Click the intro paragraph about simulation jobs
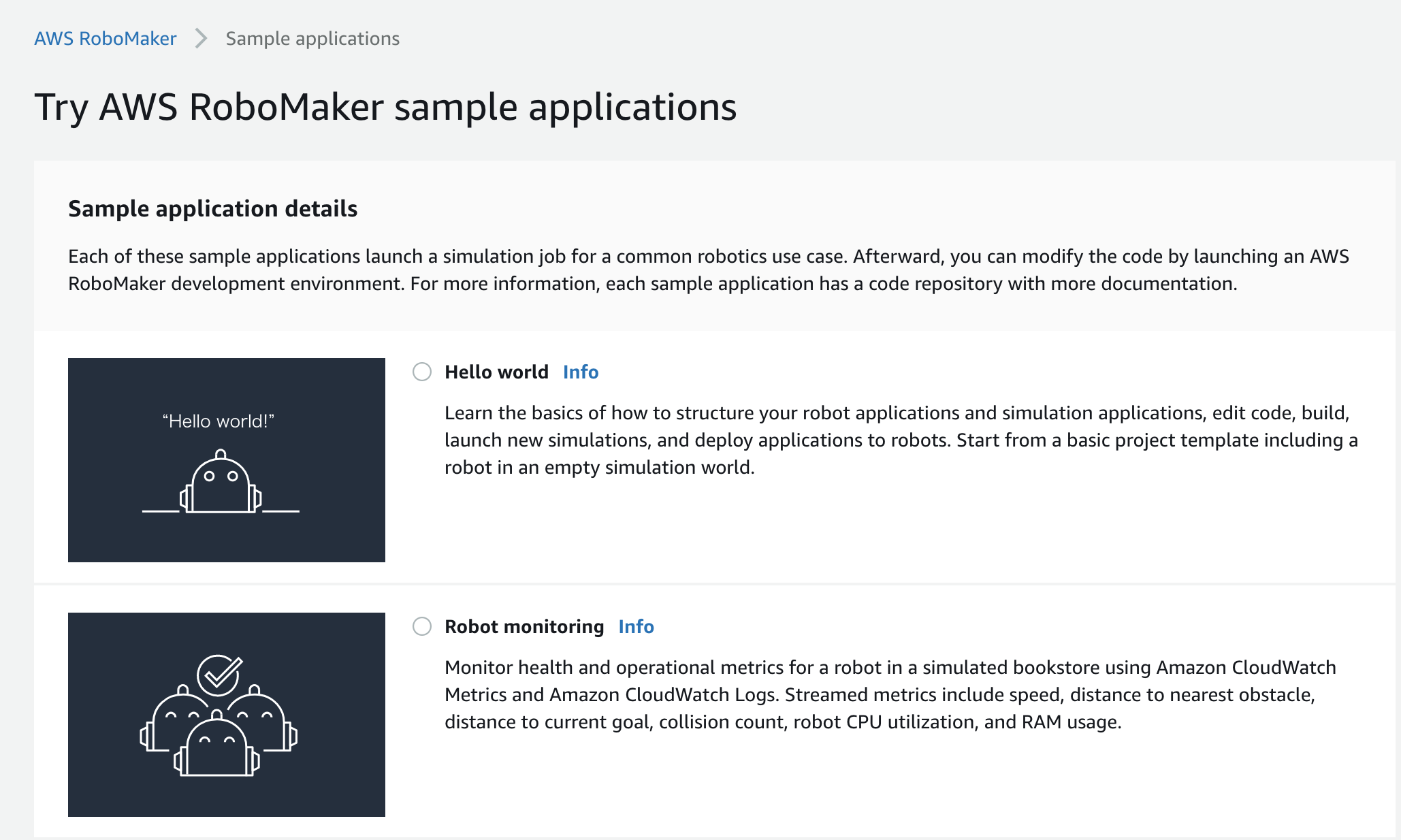The height and width of the screenshot is (840, 1401). pos(708,270)
